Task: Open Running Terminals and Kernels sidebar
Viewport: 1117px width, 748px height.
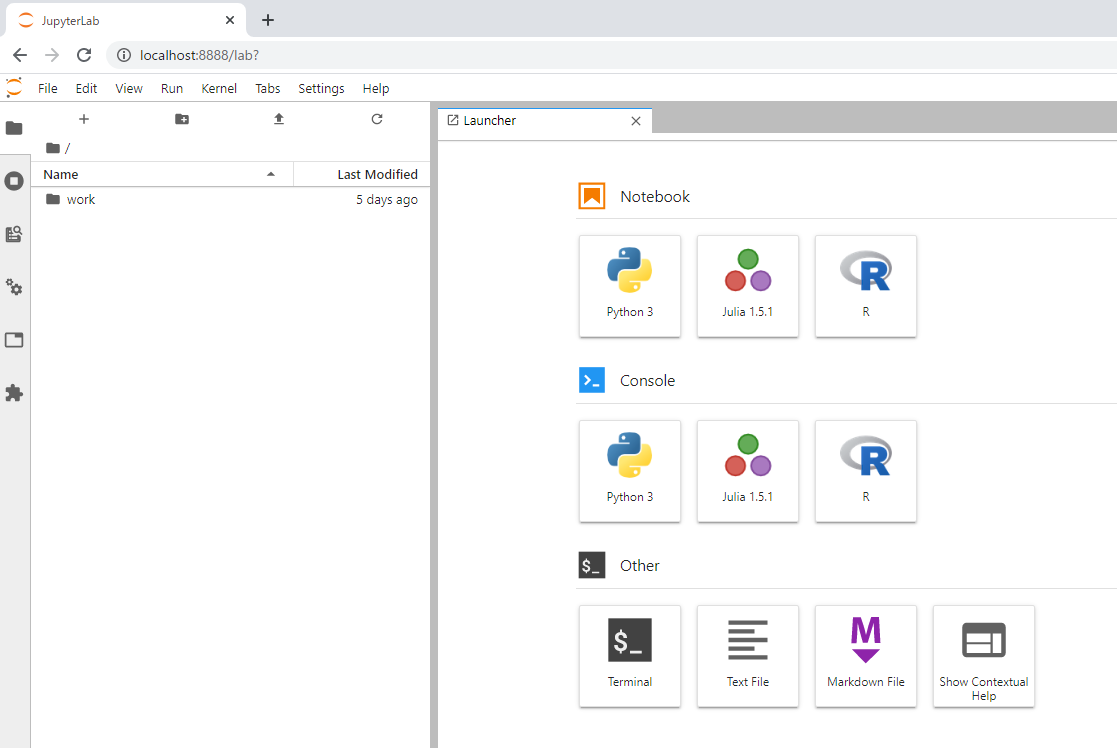Action: click(14, 181)
